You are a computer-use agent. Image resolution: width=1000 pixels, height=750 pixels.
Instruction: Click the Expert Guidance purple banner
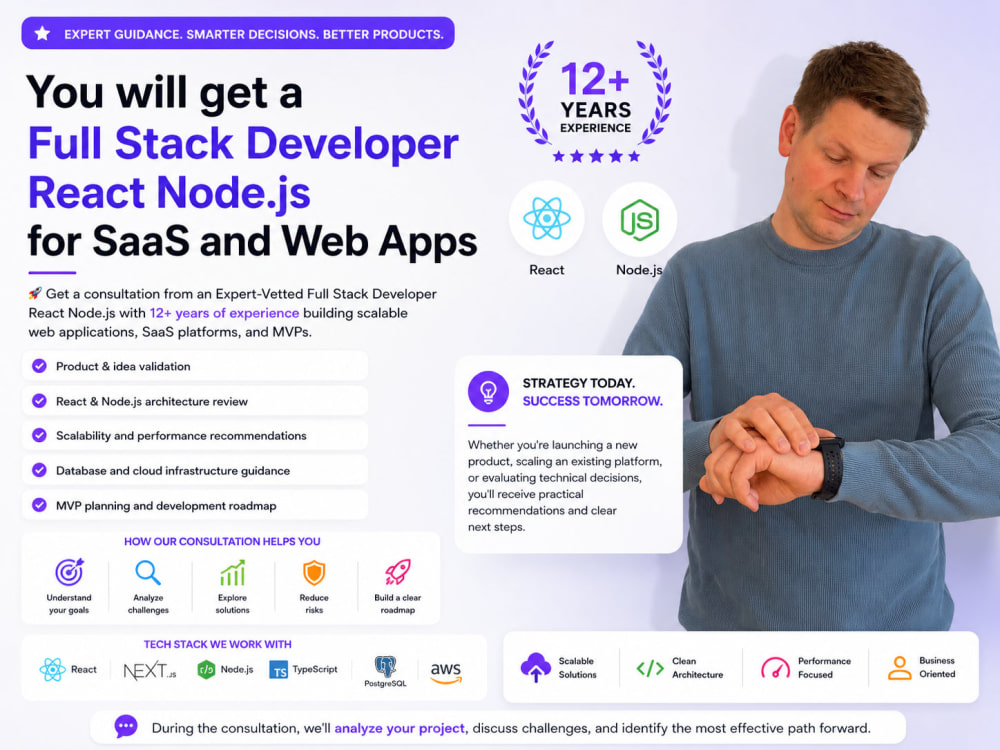238,33
